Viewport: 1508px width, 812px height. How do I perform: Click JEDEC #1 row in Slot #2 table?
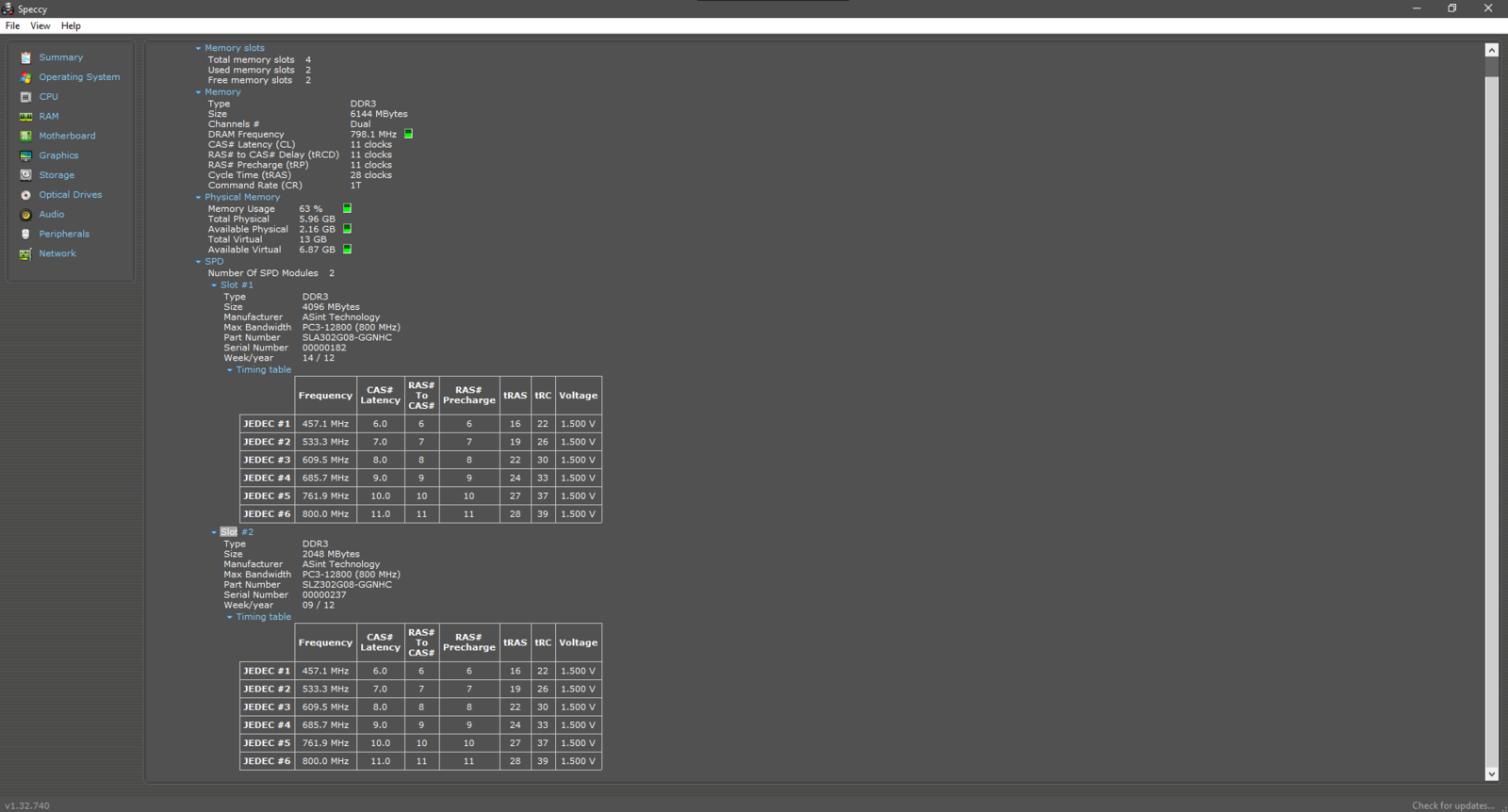pos(420,671)
